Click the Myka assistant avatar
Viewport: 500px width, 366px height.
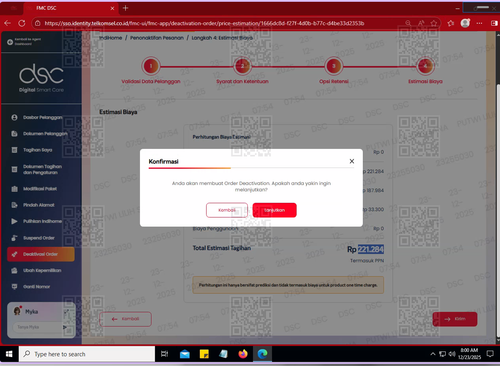click(x=17, y=311)
